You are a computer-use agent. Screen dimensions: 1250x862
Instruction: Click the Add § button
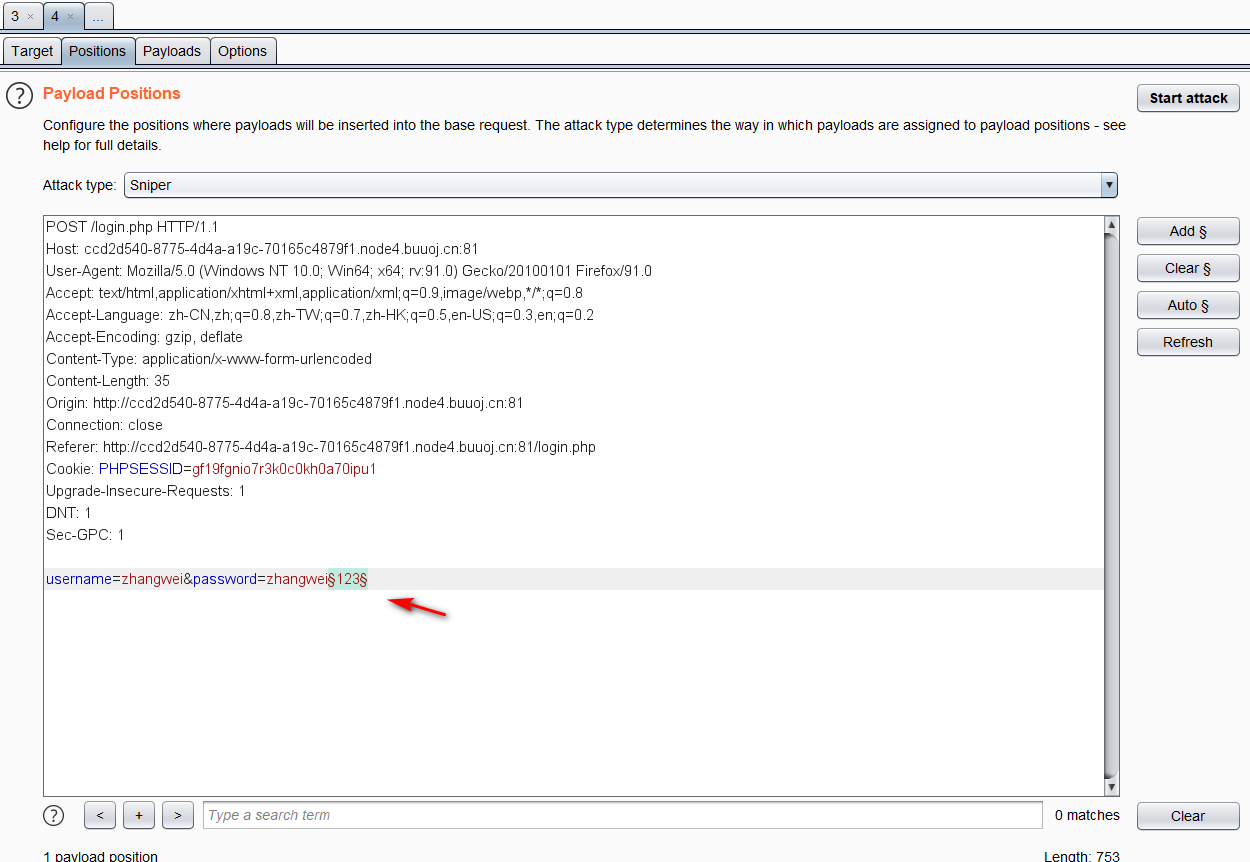1188,231
